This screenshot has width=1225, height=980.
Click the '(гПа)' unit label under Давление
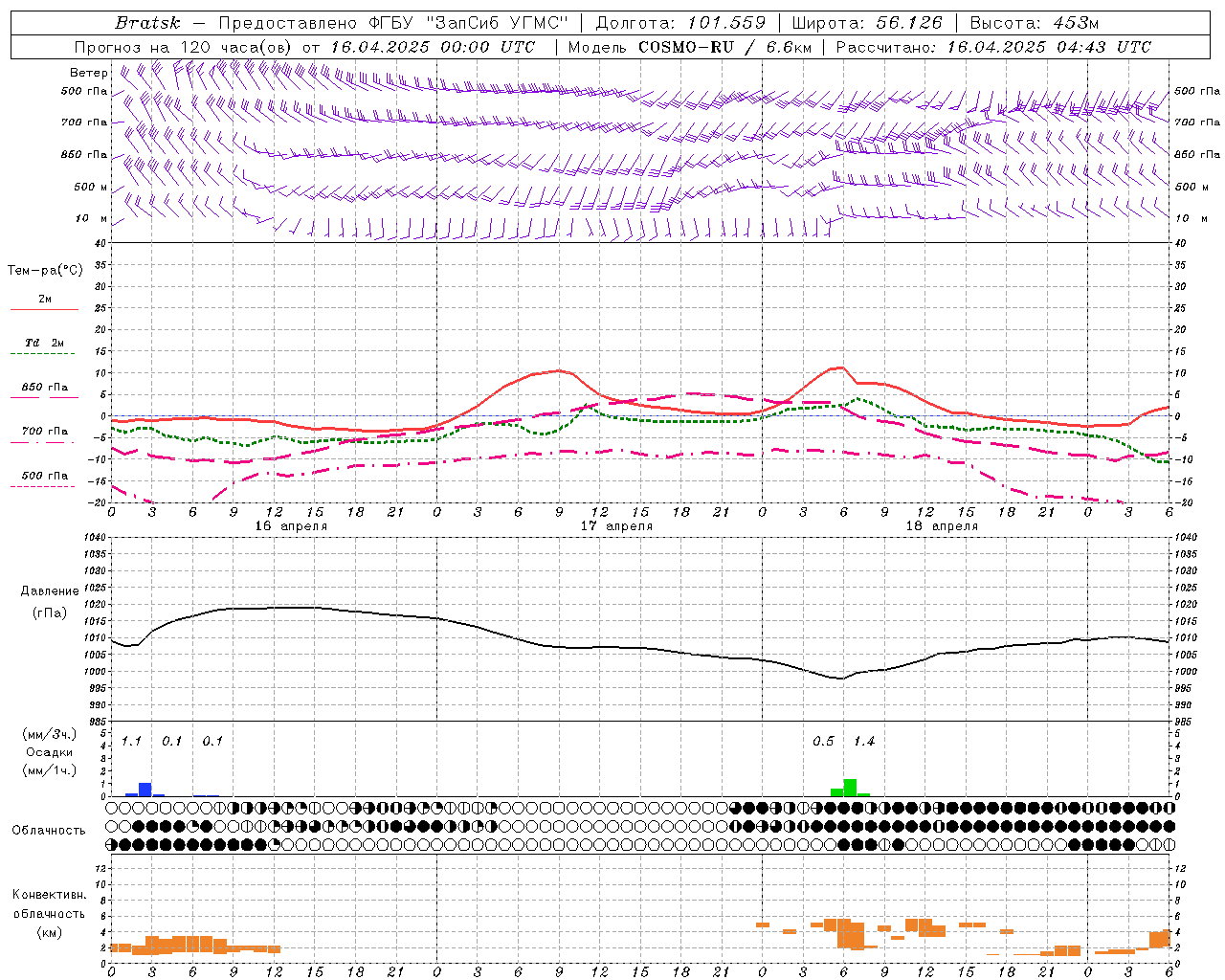point(50,613)
